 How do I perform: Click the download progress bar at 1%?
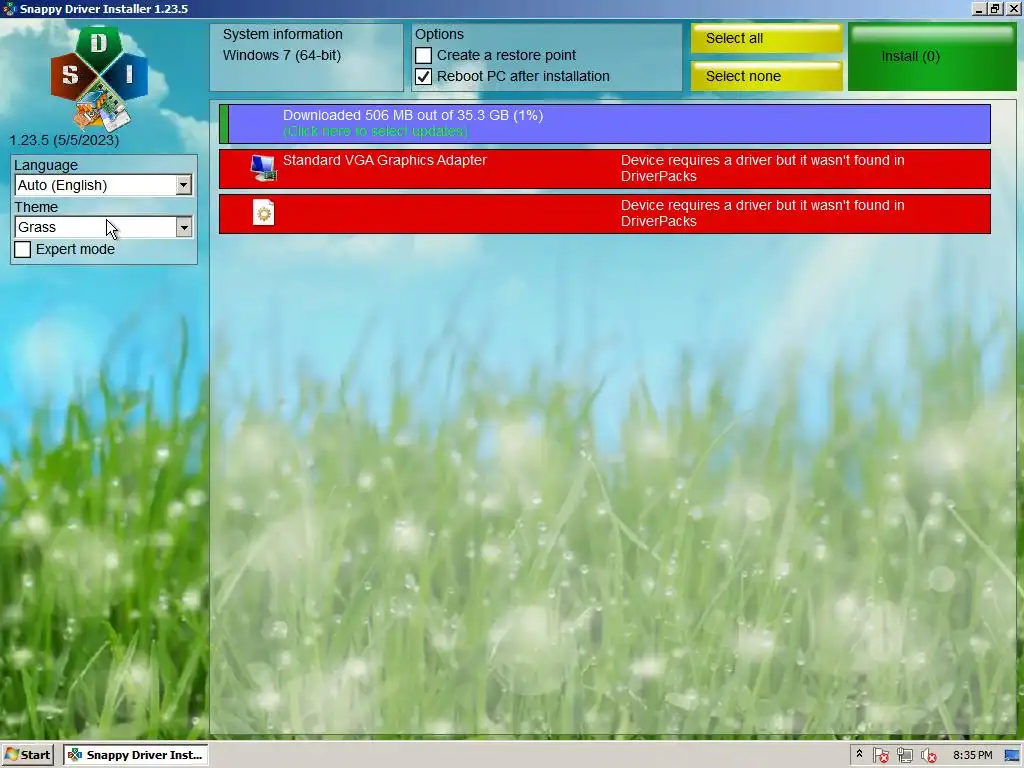(x=605, y=123)
